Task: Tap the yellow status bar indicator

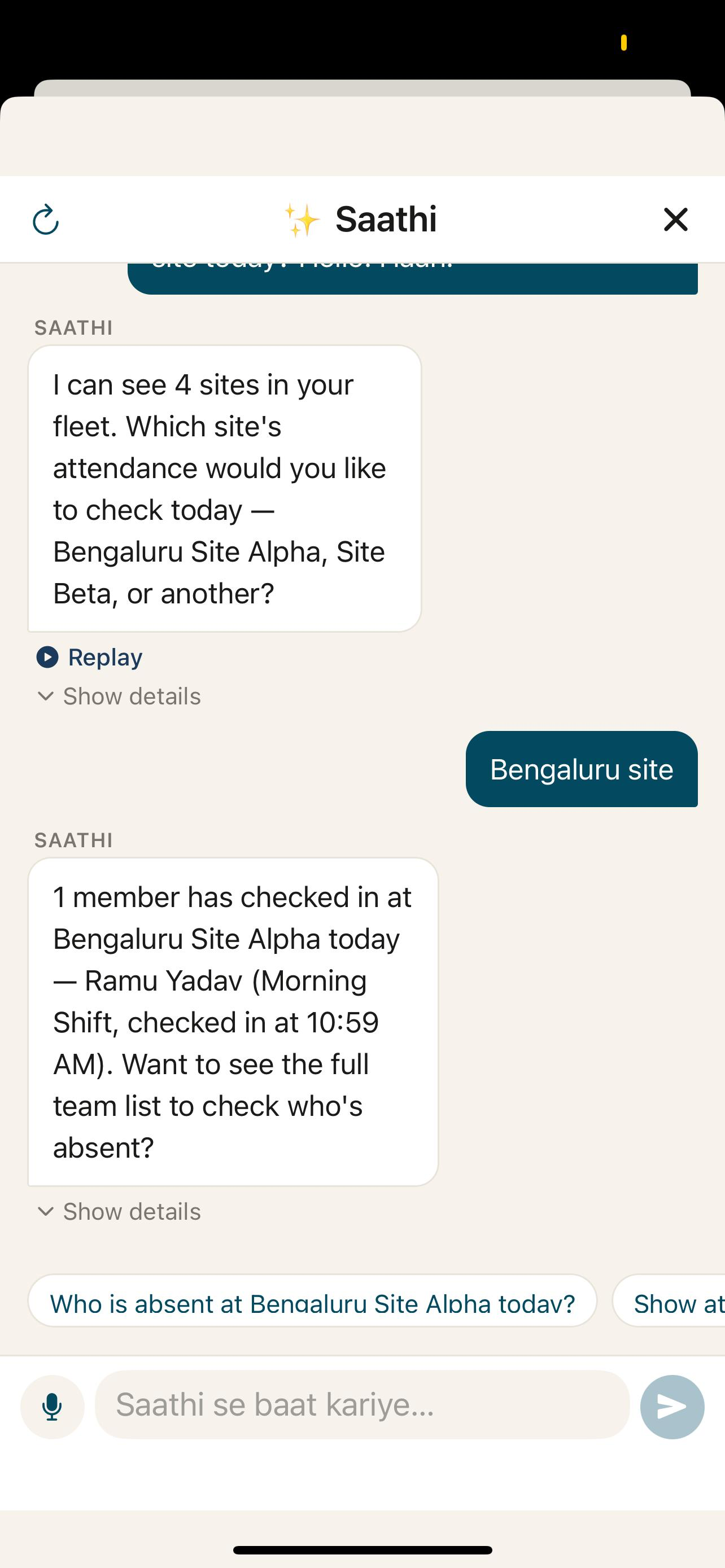Action: tap(624, 42)
